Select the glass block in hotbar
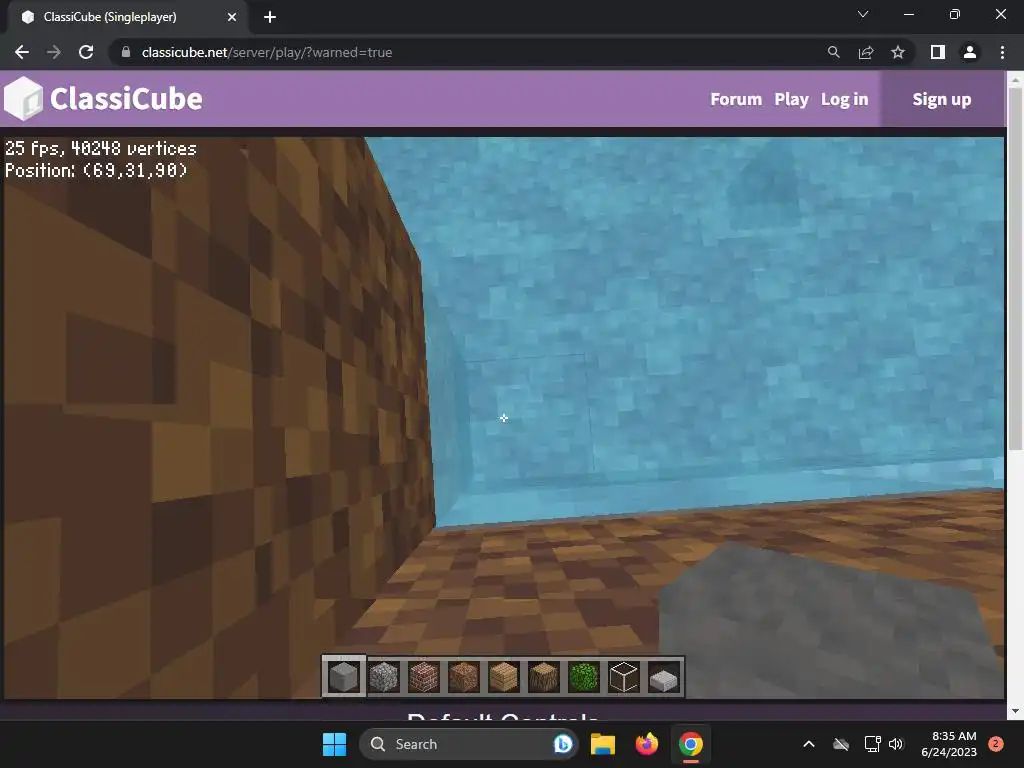 coord(624,677)
